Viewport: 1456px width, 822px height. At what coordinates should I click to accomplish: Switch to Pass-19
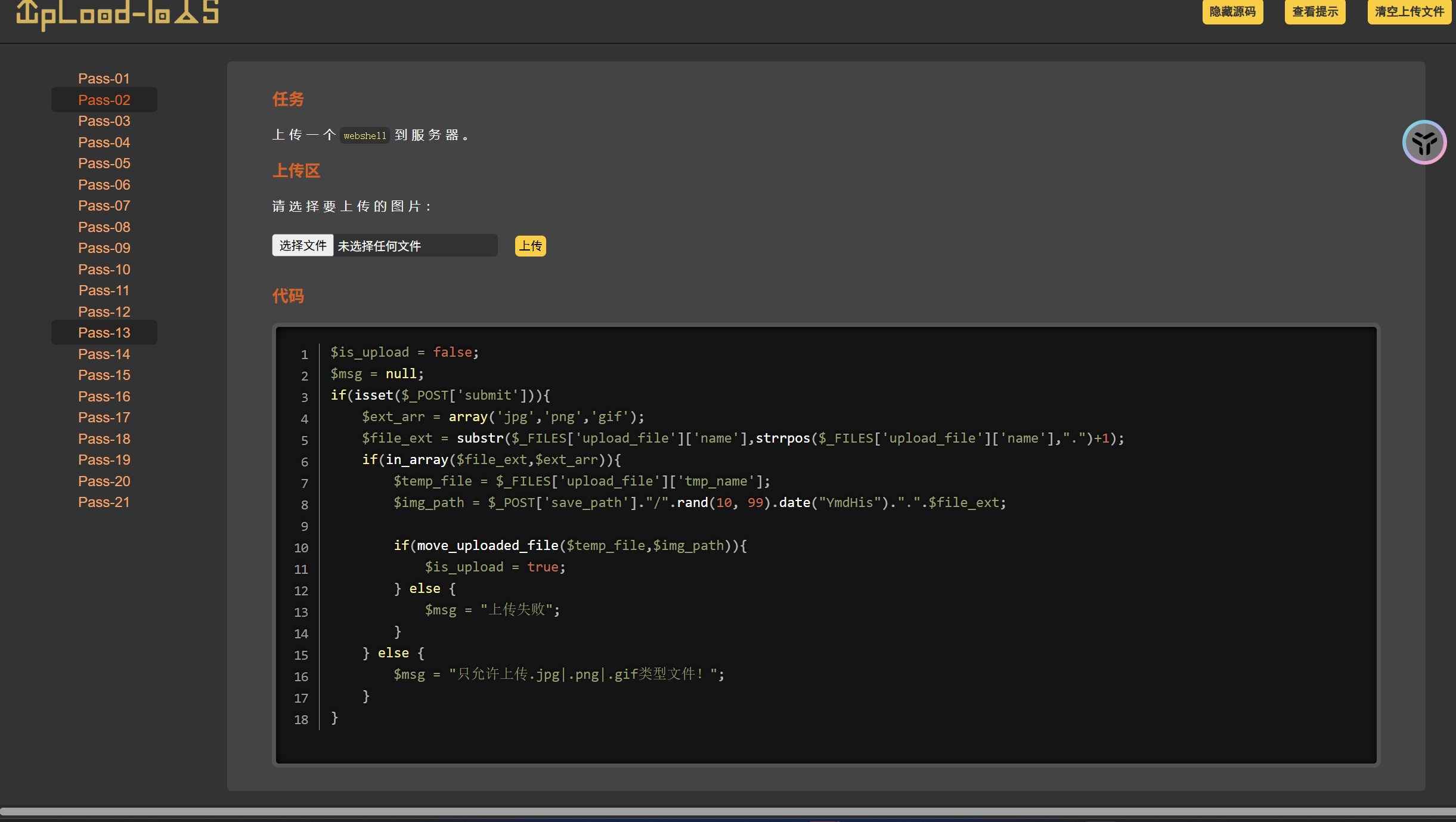tap(104, 460)
